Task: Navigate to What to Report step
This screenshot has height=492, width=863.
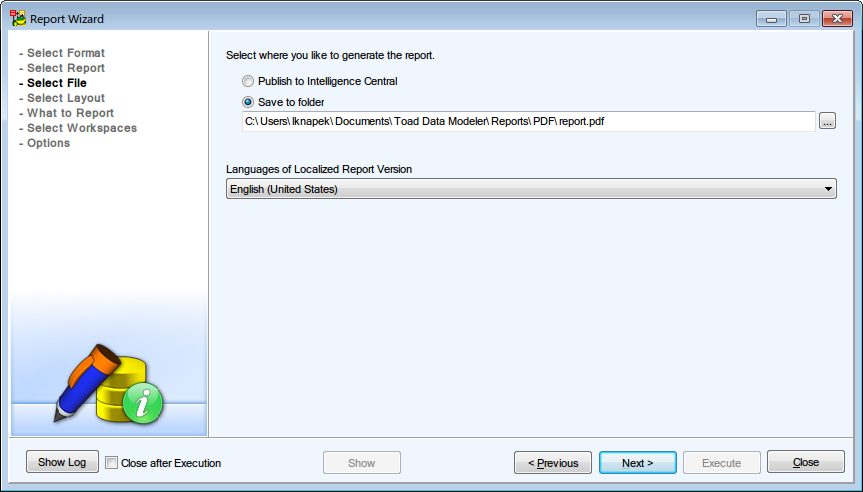Action: [x=70, y=113]
